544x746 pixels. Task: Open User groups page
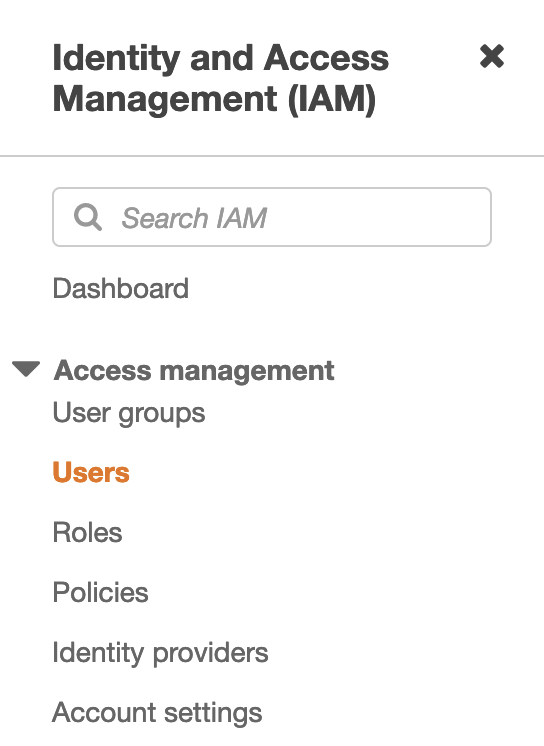[129, 413]
